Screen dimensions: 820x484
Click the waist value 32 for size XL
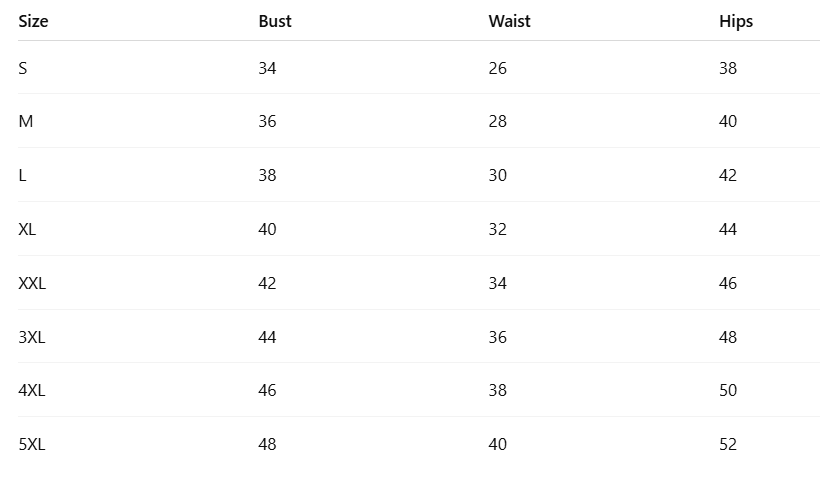coord(498,229)
